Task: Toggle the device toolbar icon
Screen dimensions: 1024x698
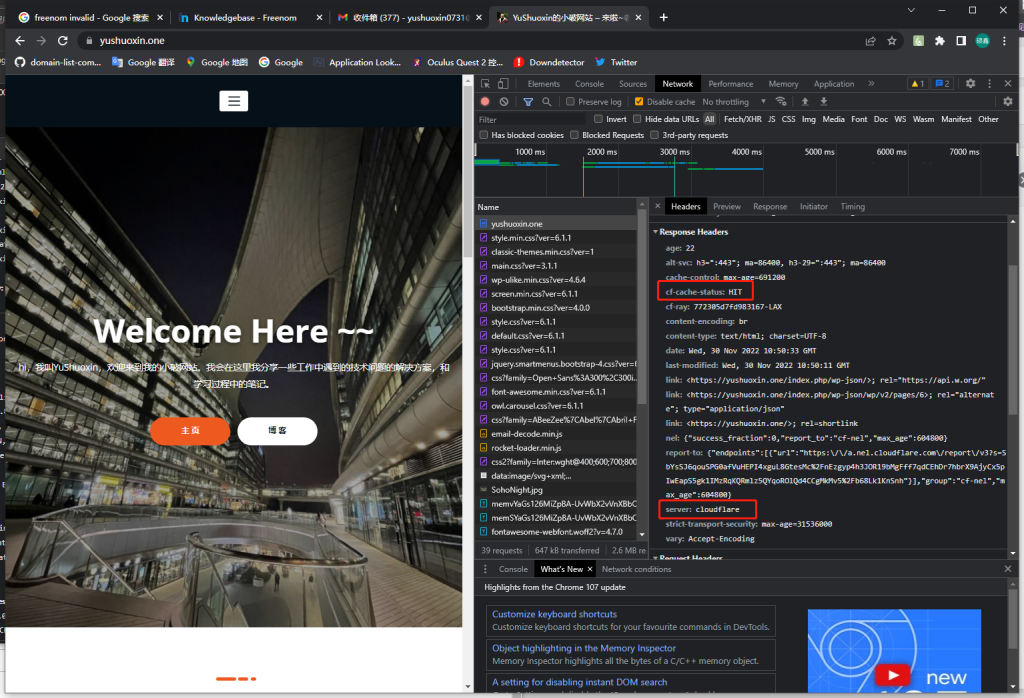Action: tap(505, 84)
